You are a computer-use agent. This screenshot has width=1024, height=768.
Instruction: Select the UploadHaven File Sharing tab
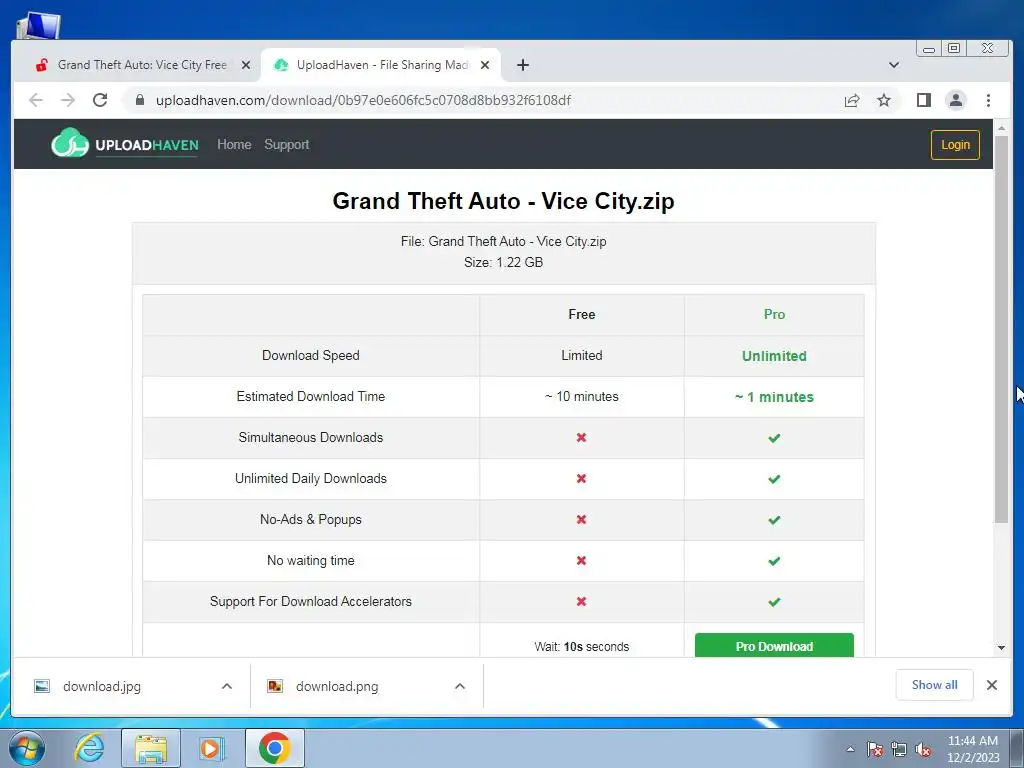381,65
